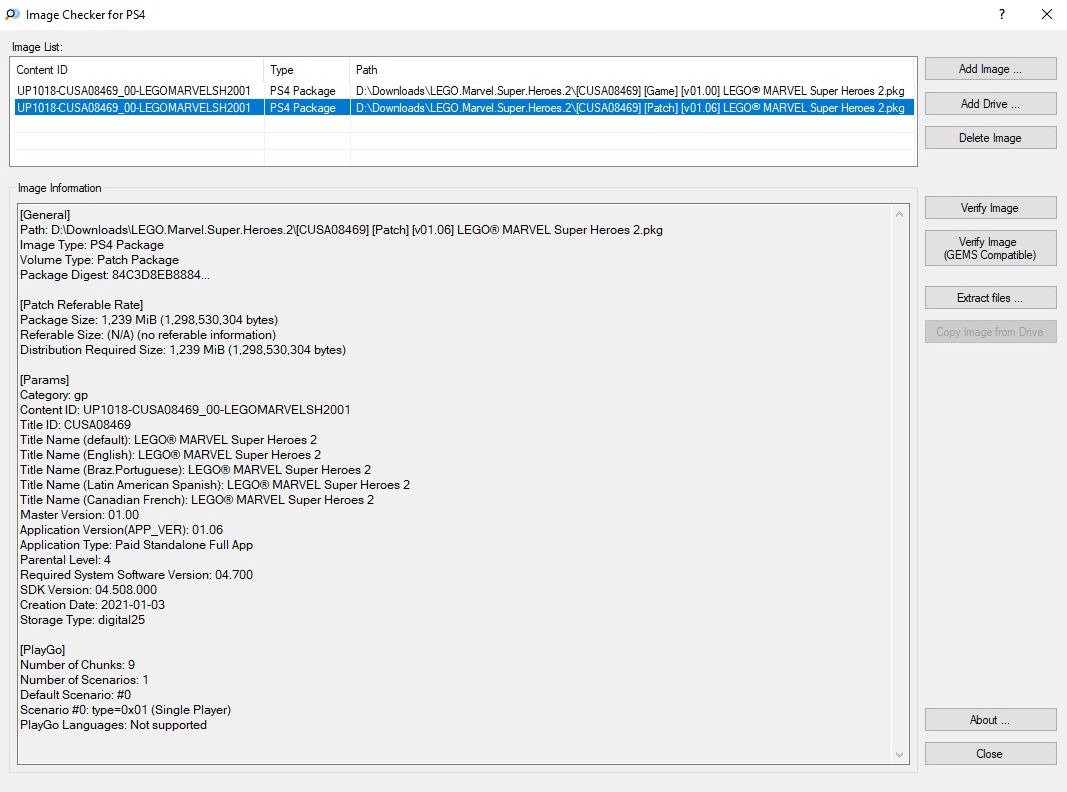Select the [Patch] v01.06 package row
1067x792 pixels.
click(464, 108)
